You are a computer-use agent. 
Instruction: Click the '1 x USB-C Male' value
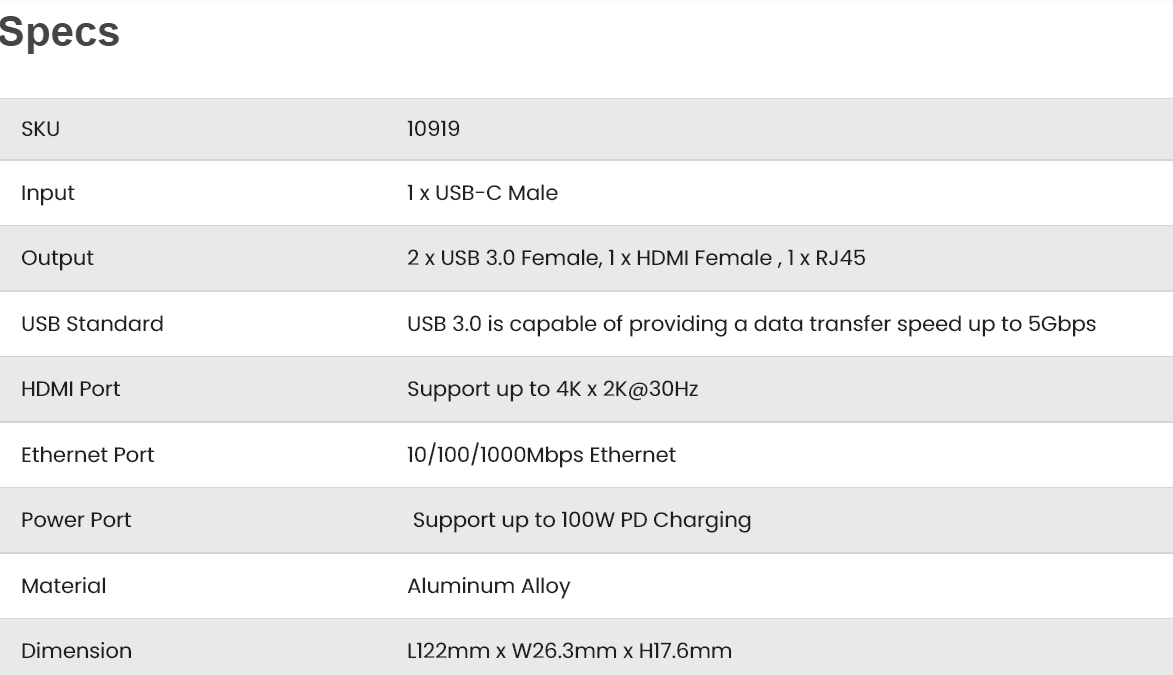[483, 193]
